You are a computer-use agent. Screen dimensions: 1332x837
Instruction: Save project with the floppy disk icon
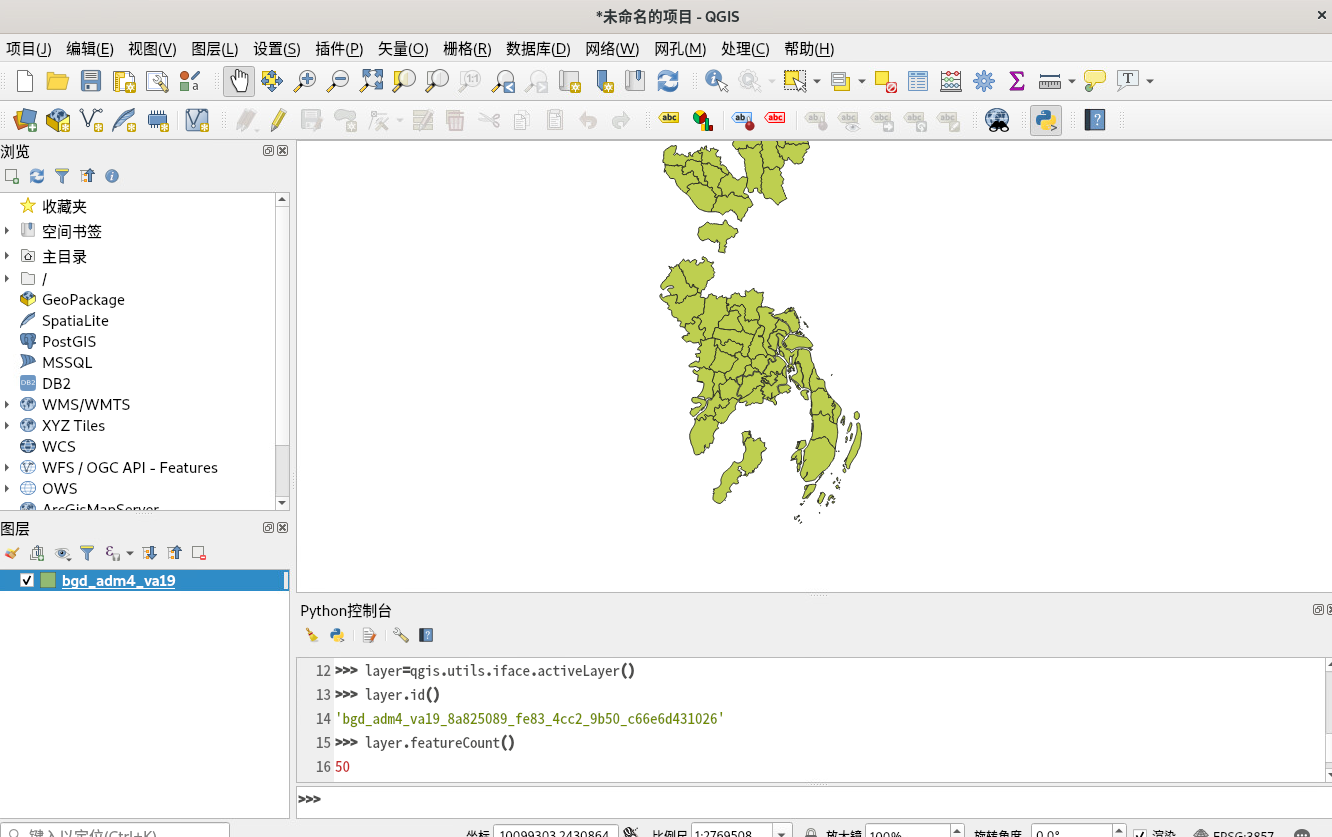click(x=91, y=81)
